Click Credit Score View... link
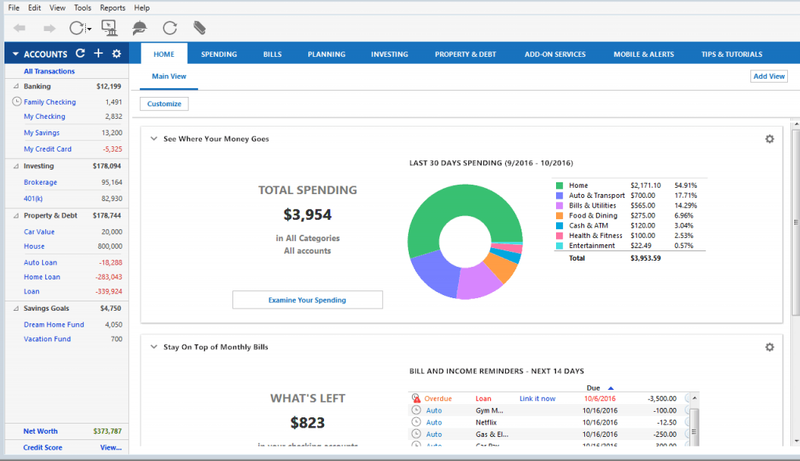Image resolution: width=800 pixels, height=461 pixels. 111,447
